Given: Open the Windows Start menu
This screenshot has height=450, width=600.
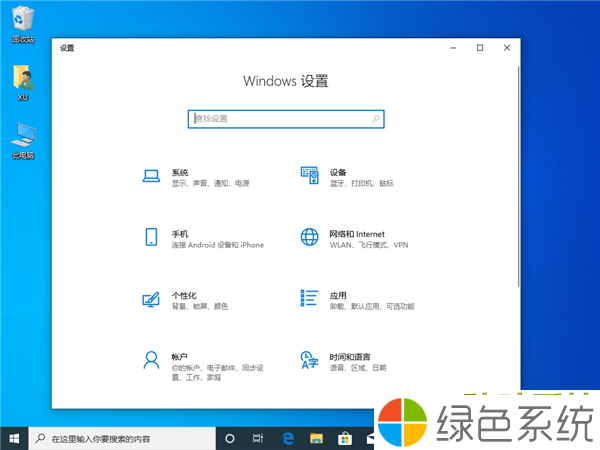Looking at the screenshot, I should pyautogui.click(x=14, y=439).
